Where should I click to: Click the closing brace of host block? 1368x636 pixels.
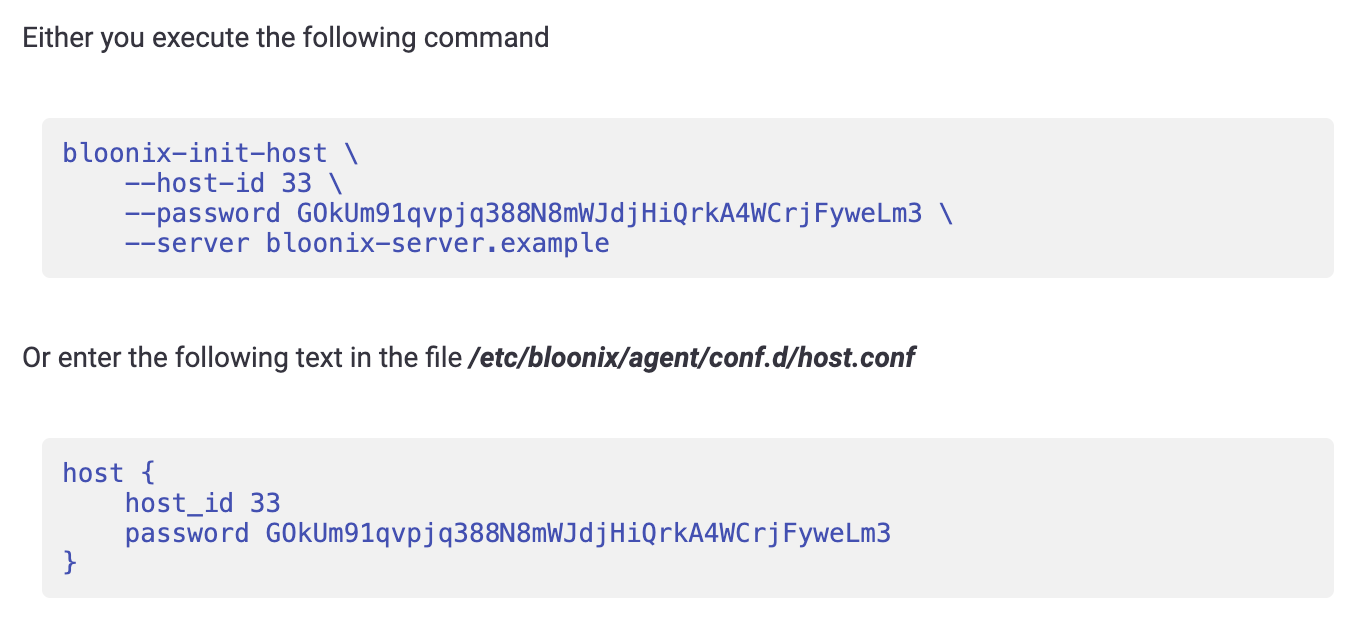tap(70, 563)
